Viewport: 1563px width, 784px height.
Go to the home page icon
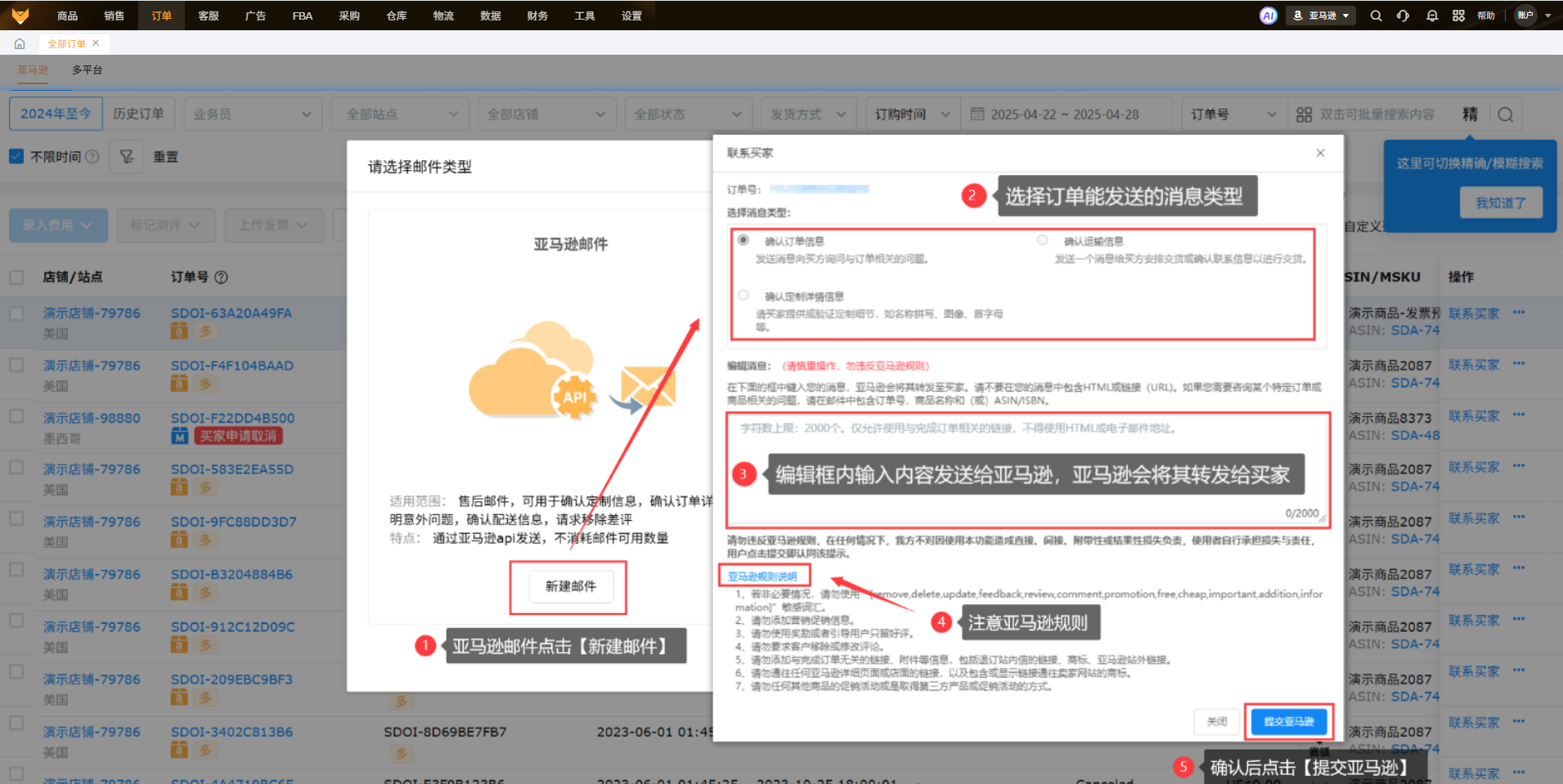pyautogui.click(x=20, y=43)
